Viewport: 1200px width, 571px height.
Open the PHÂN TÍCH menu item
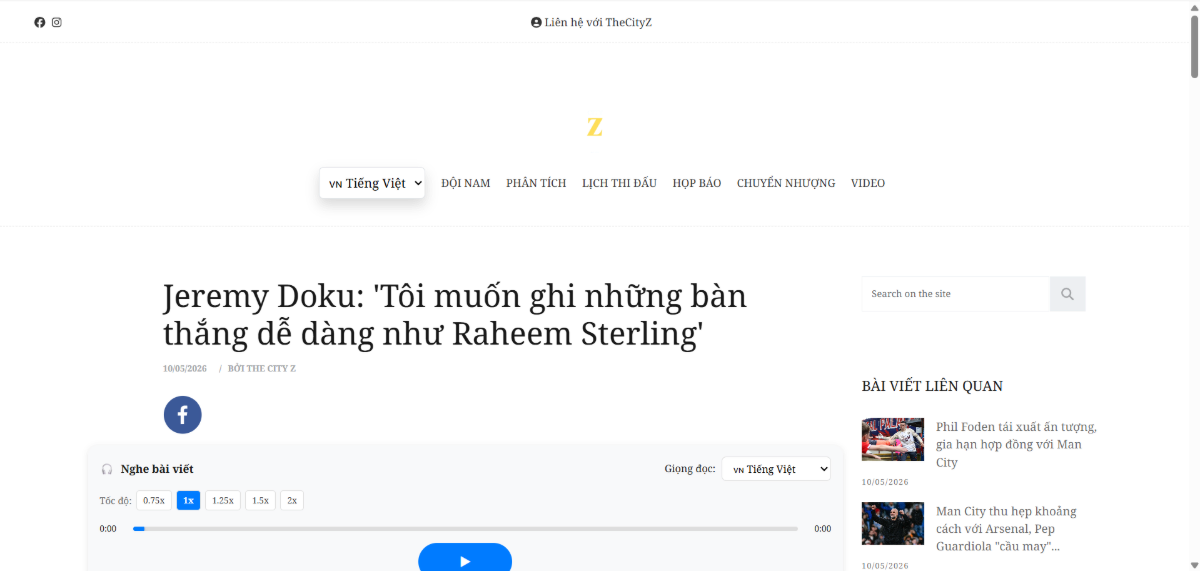pos(536,183)
